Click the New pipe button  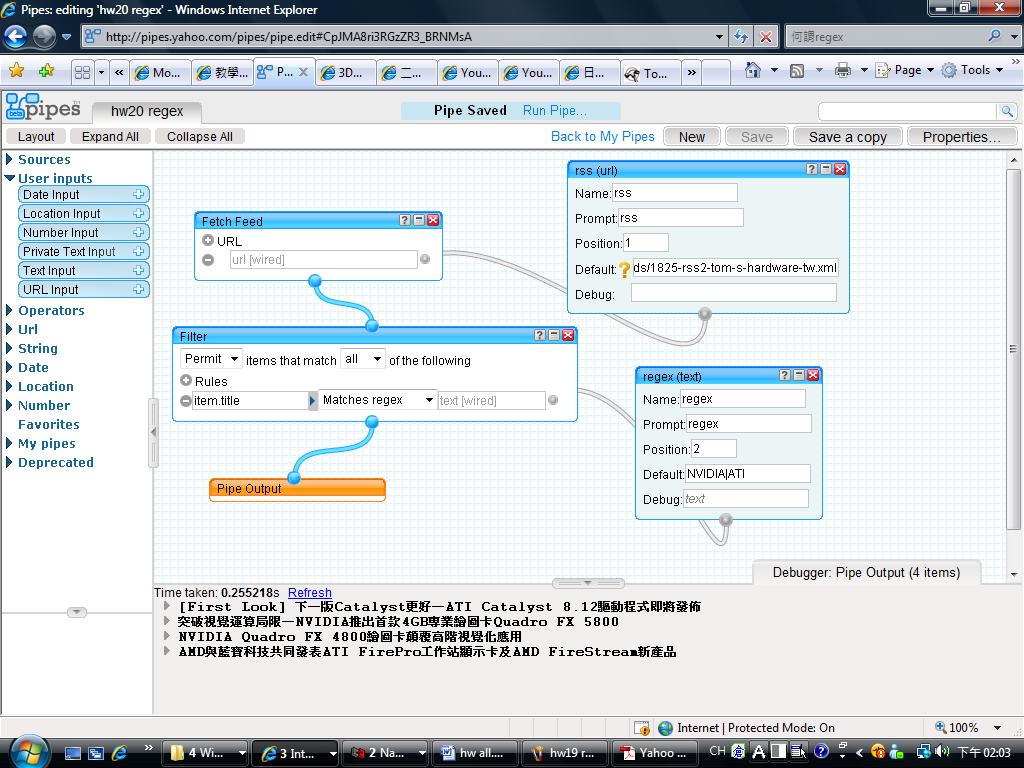click(692, 137)
